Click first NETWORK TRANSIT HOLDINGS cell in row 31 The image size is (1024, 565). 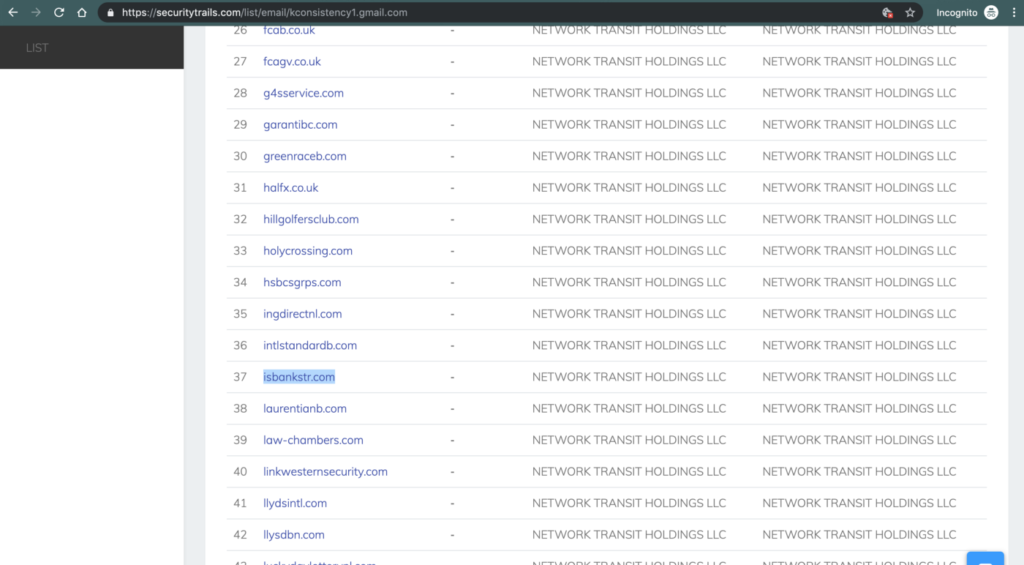[629, 187]
